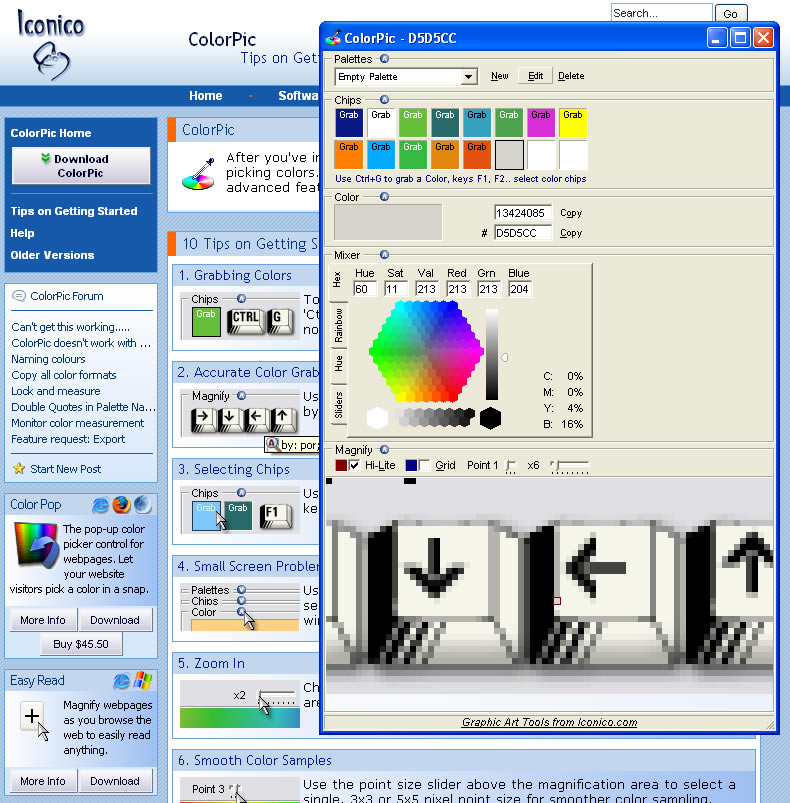Switch to the Hue mixer tab
The image size is (790, 803).
338,364
